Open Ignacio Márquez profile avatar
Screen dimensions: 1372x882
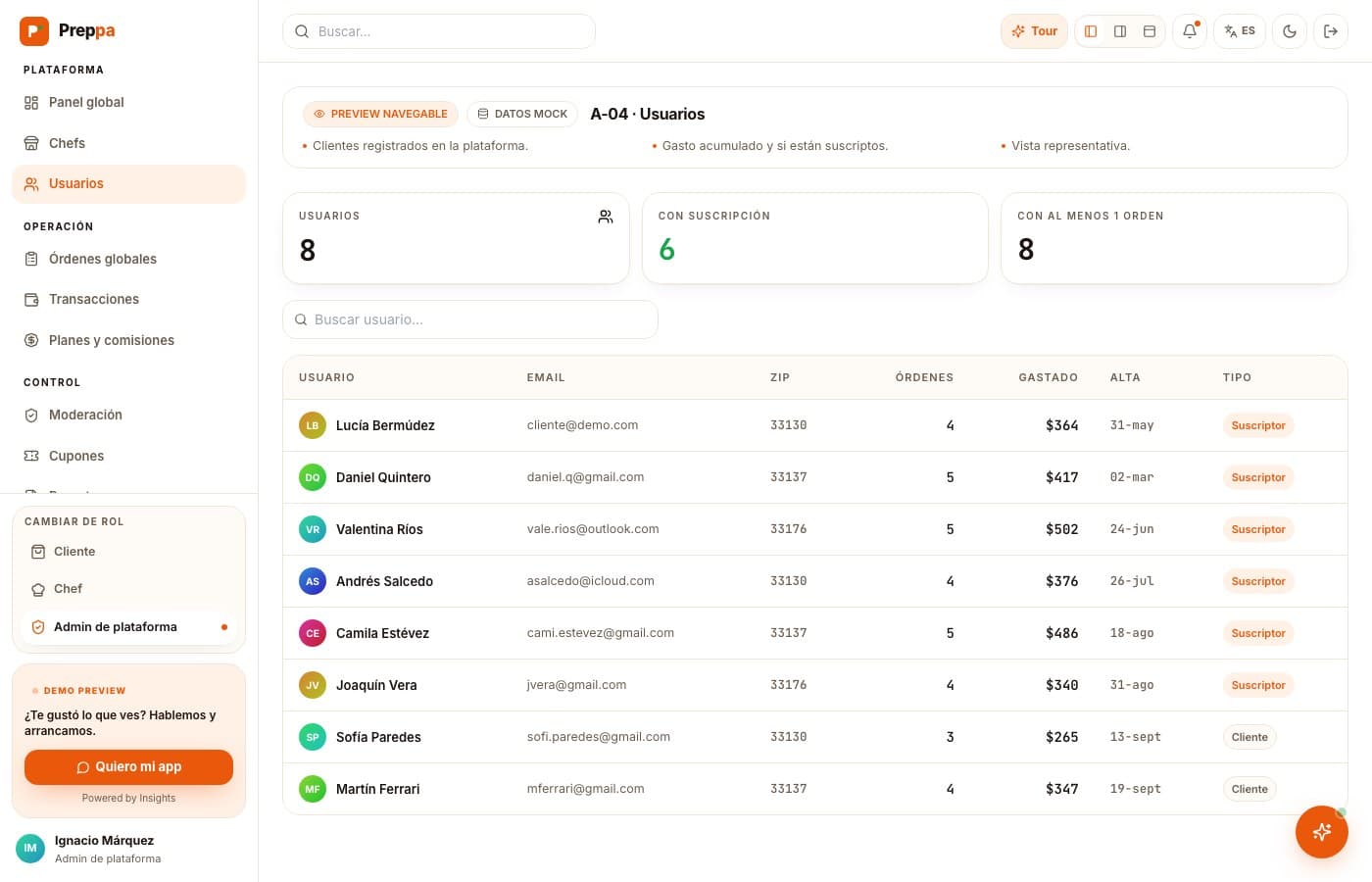(x=30, y=849)
